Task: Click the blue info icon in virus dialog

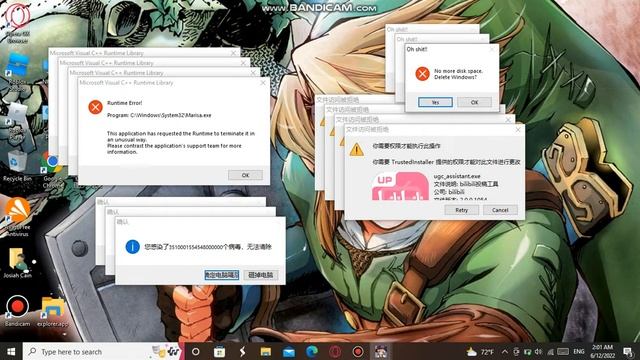Action: tap(132, 246)
